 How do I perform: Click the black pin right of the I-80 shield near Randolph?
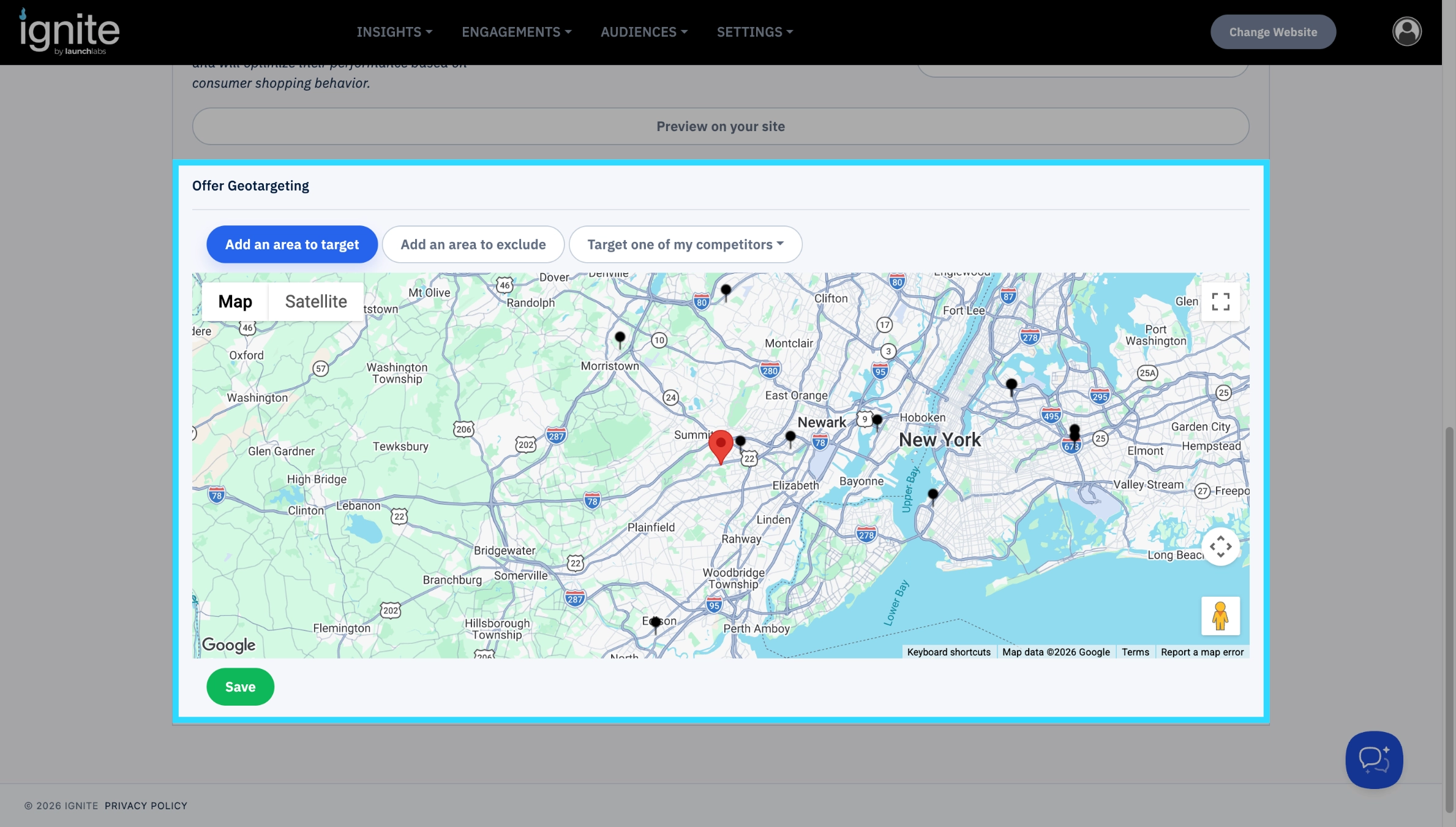[x=726, y=292]
